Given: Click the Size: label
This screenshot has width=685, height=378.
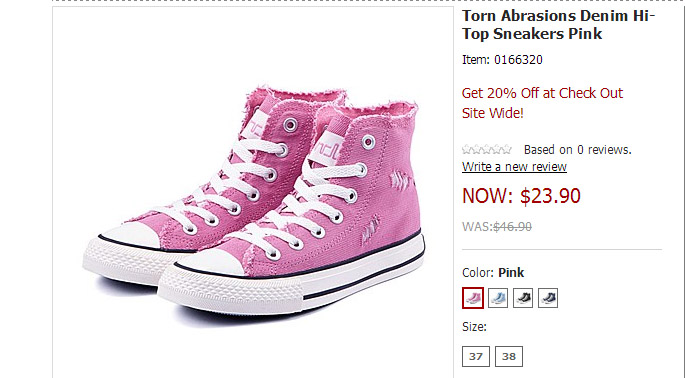Looking at the screenshot, I should click(x=474, y=327).
